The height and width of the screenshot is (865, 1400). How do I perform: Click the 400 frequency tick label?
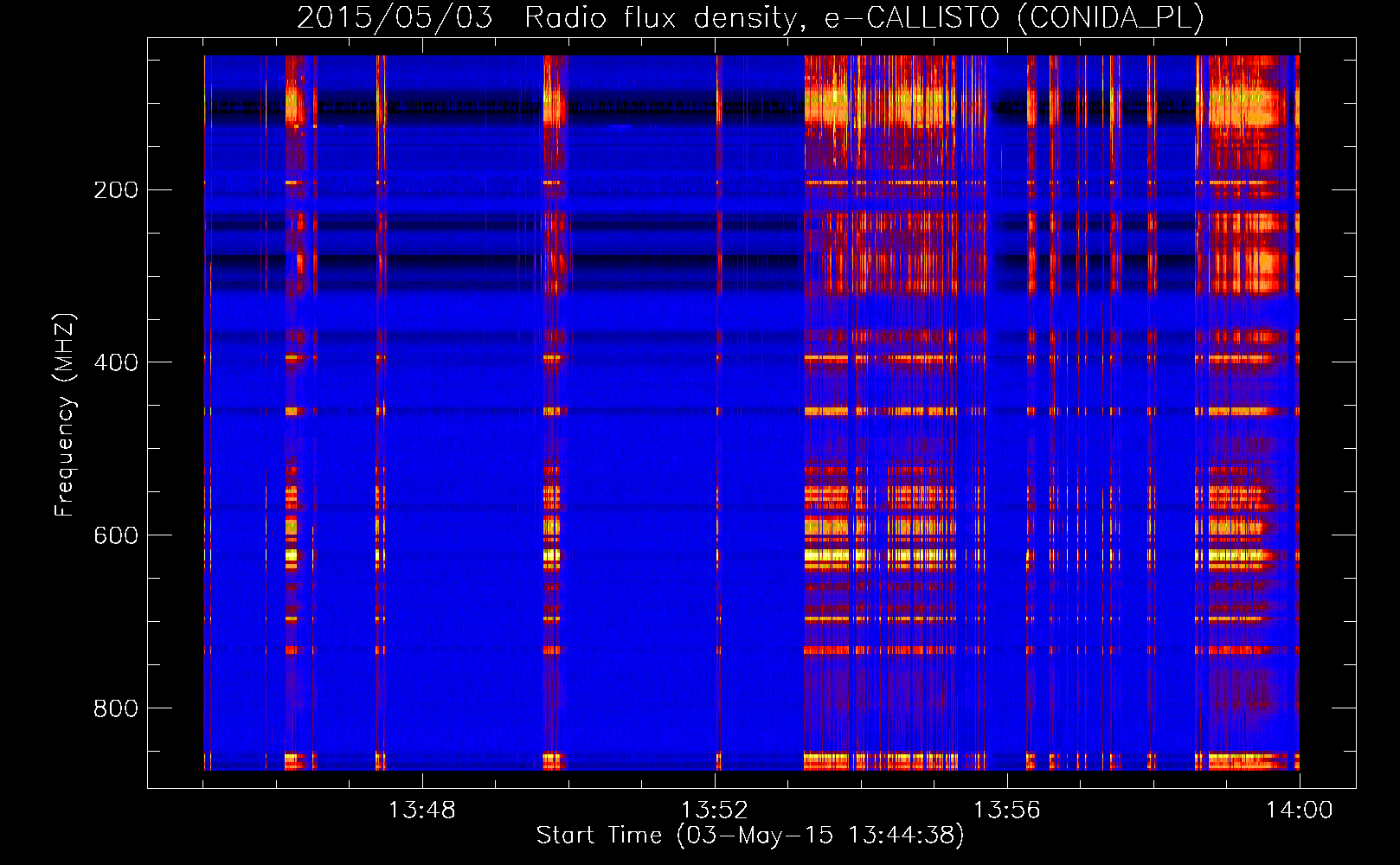pyautogui.click(x=116, y=362)
